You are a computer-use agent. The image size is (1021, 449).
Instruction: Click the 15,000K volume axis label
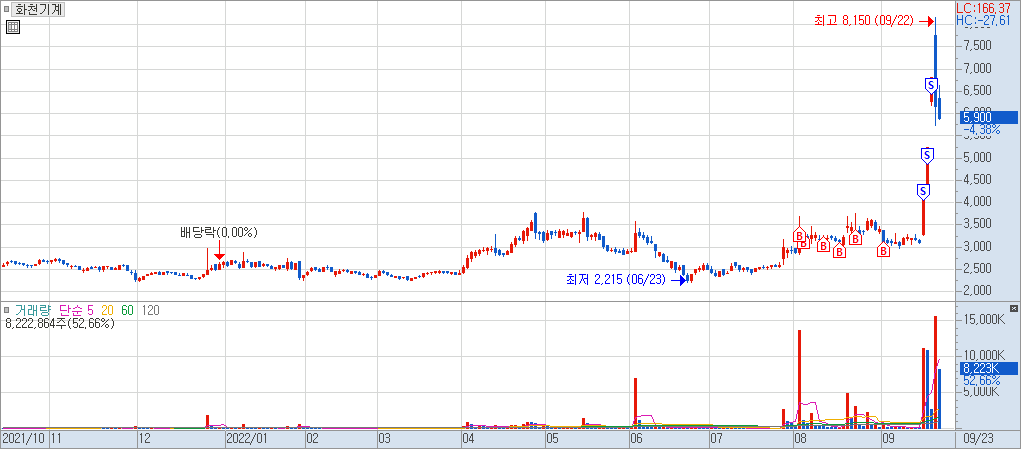click(983, 320)
